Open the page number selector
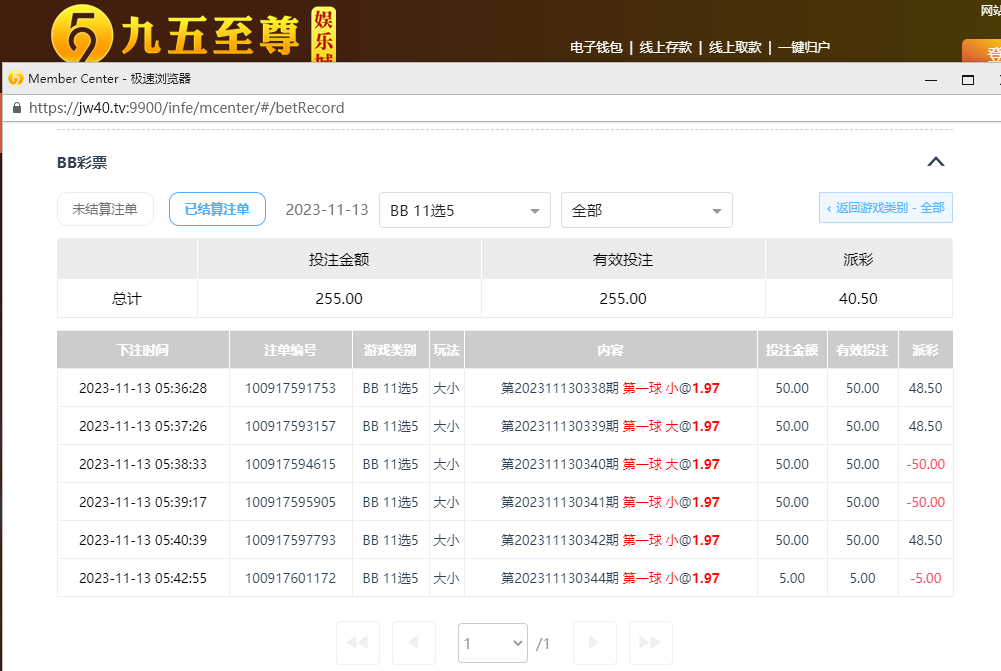This screenshot has width=1001, height=671. click(493, 643)
